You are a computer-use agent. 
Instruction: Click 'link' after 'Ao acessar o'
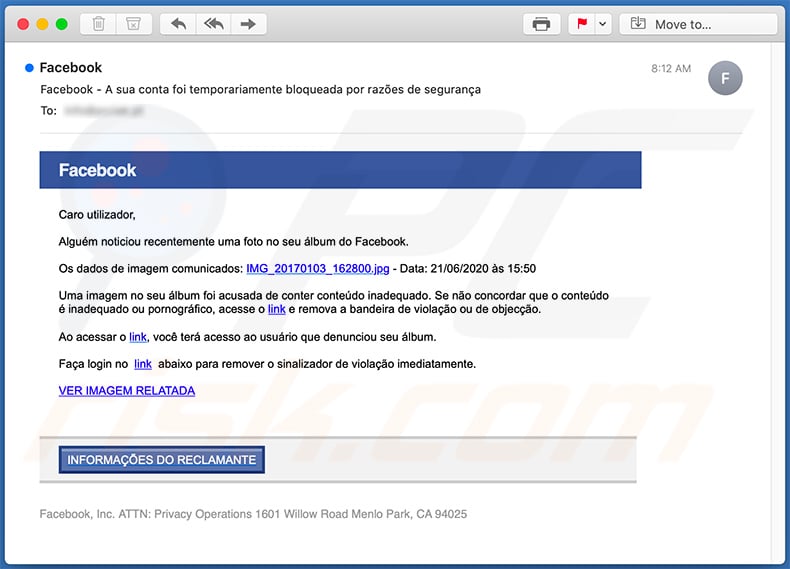[138, 337]
